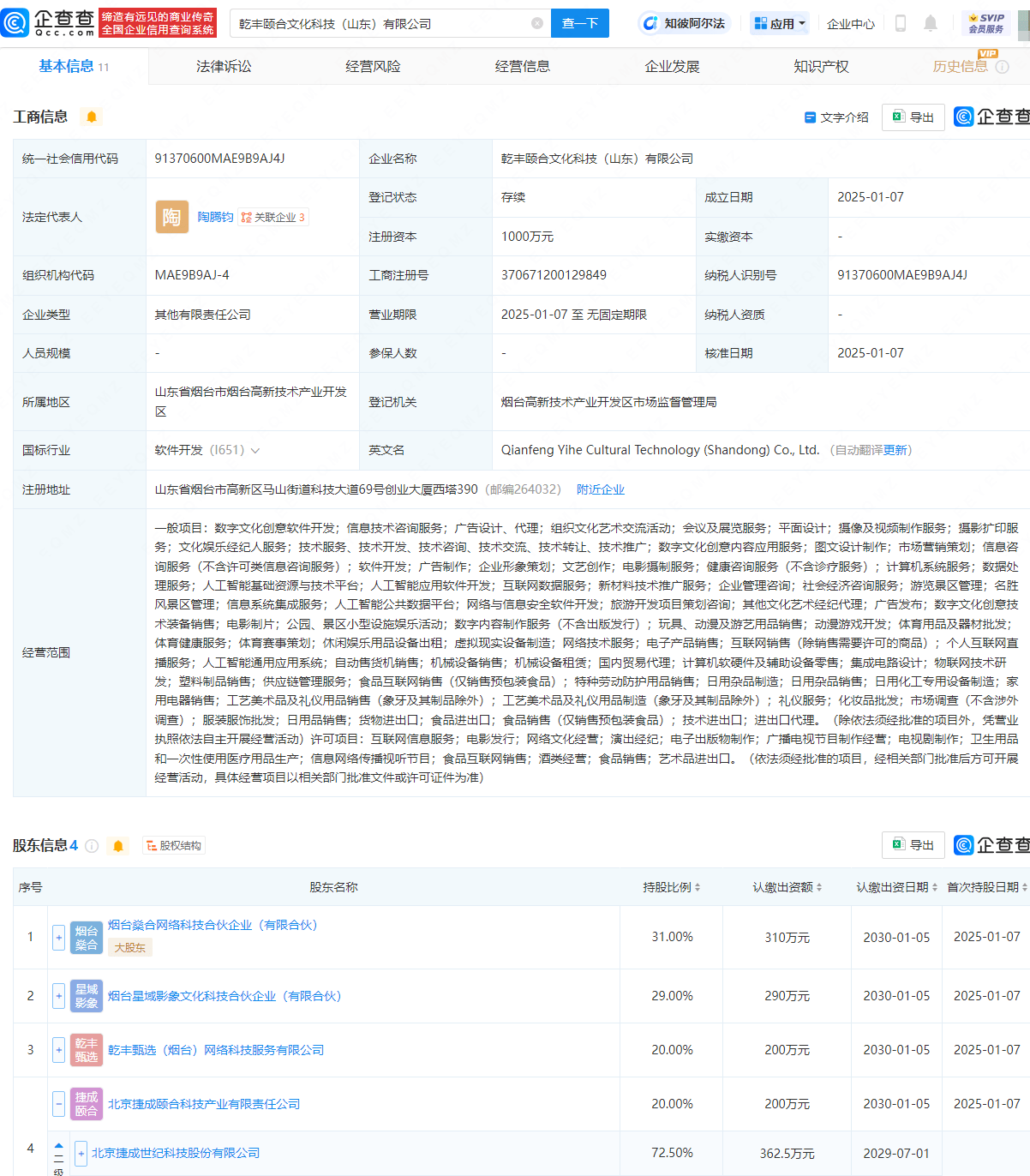Image resolution: width=1030 pixels, height=1176 pixels.
Task: Click the 陶 avatar of the legal representative
Action: pyautogui.click(x=171, y=217)
